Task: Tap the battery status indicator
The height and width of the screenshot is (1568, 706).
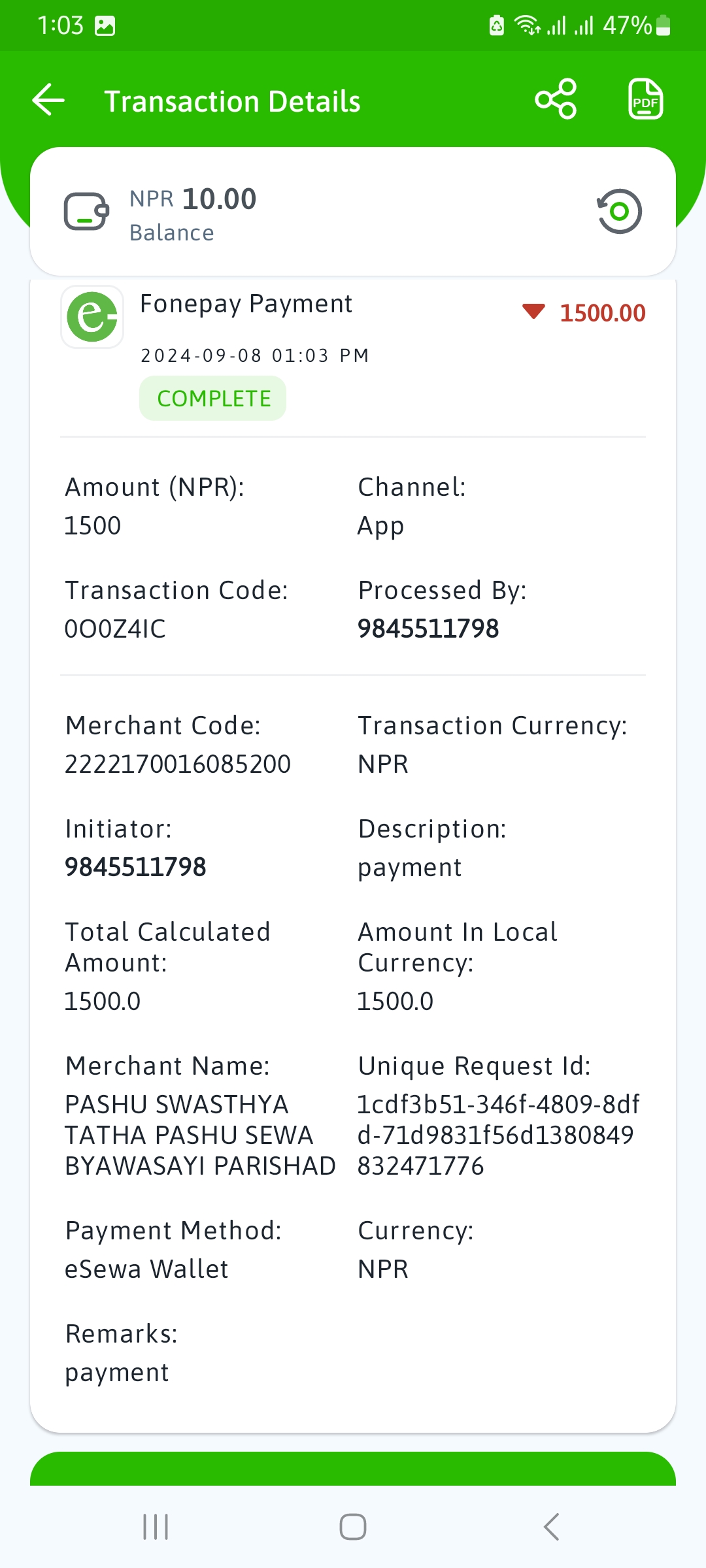Action: tap(663, 25)
